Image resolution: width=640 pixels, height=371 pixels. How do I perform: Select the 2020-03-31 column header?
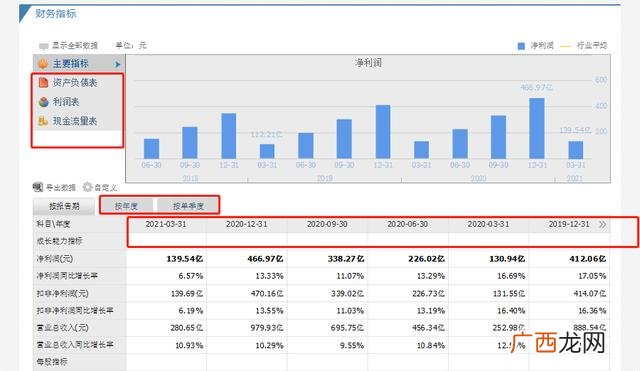(x=488, y=224)
